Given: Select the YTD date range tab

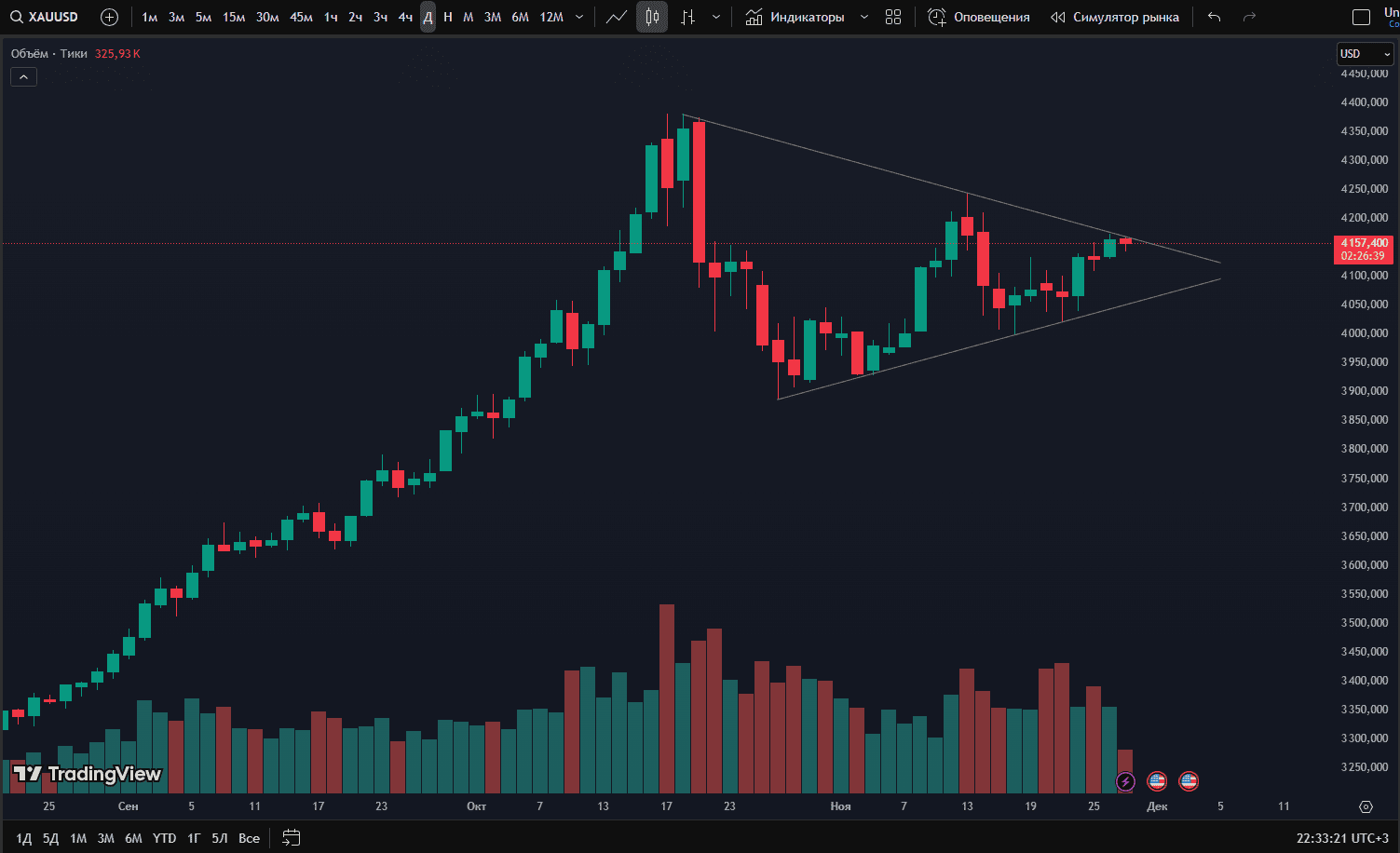Looking at the screenshot, I should [x=164, y=838].
